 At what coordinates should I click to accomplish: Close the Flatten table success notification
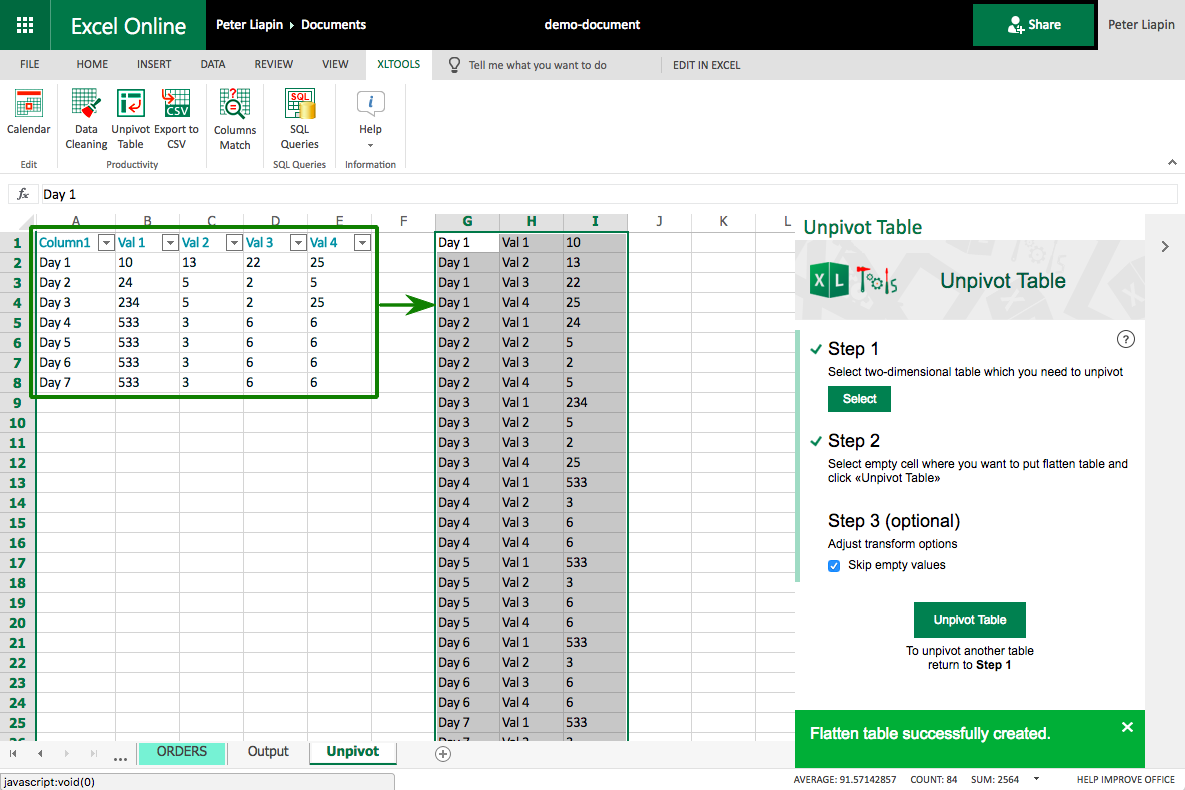pyautogui.click(x=1127, y=727)
